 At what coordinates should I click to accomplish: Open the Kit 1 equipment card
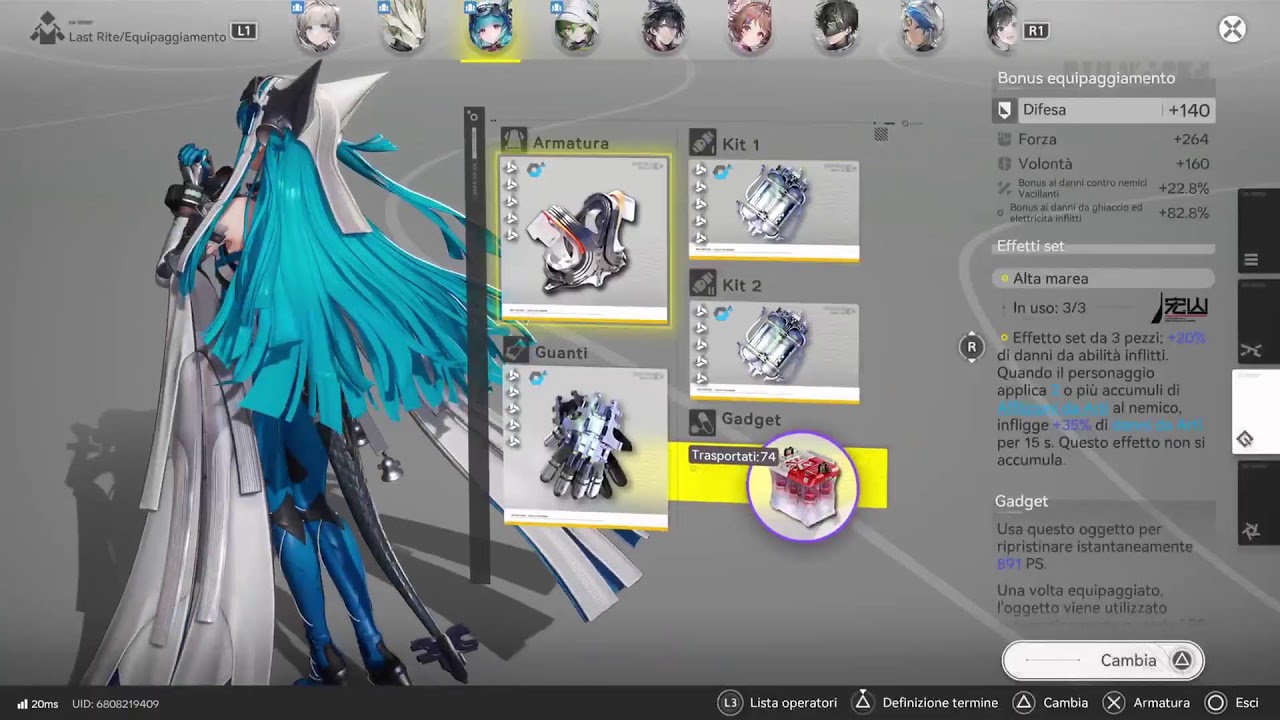pyautogui.click(x=773, y=210)
